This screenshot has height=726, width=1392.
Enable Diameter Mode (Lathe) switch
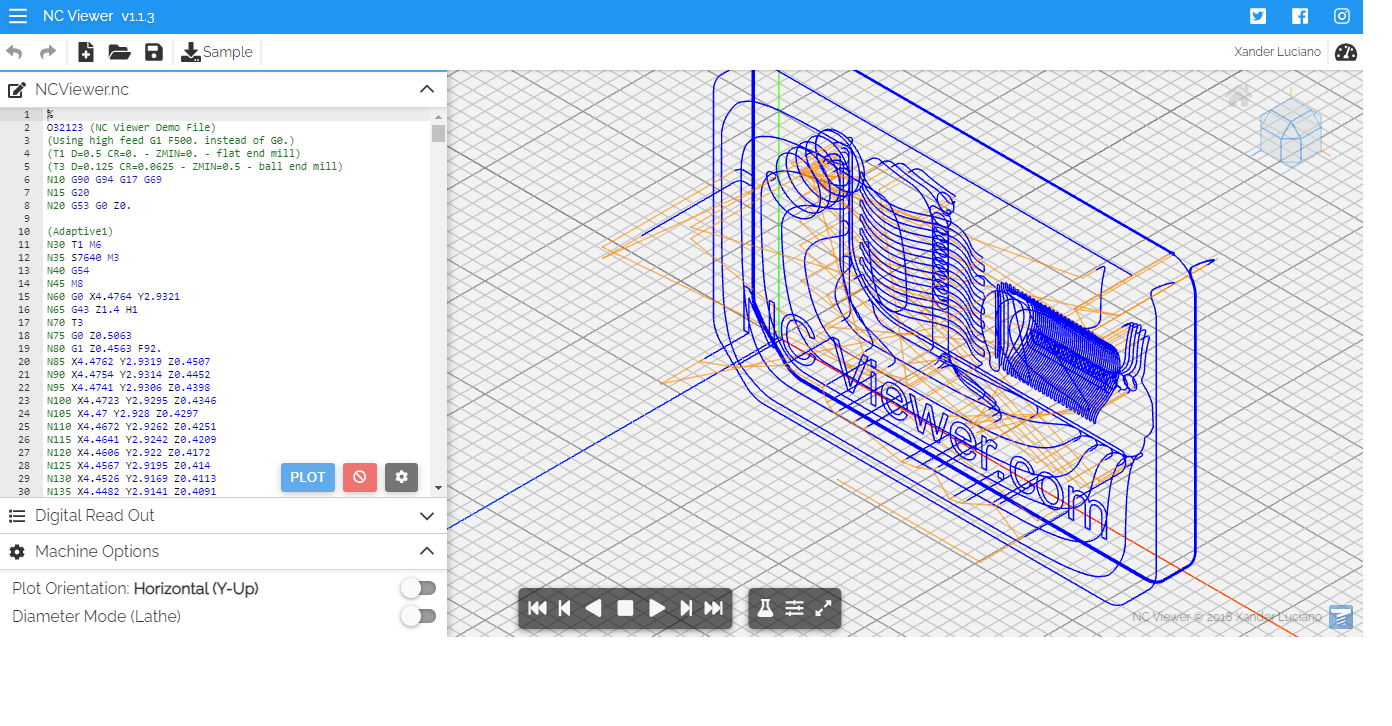(x=418, y=616)
